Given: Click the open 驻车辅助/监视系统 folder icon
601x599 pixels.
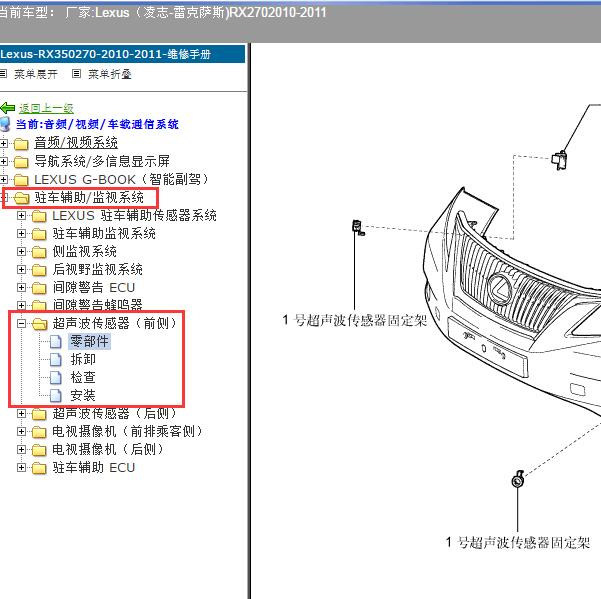Looking at the screenshot, I should pyautogui.click(x=21, y=198).
